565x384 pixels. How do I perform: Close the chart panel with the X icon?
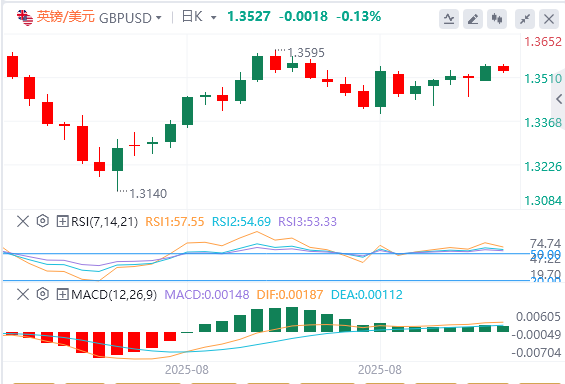549,19
